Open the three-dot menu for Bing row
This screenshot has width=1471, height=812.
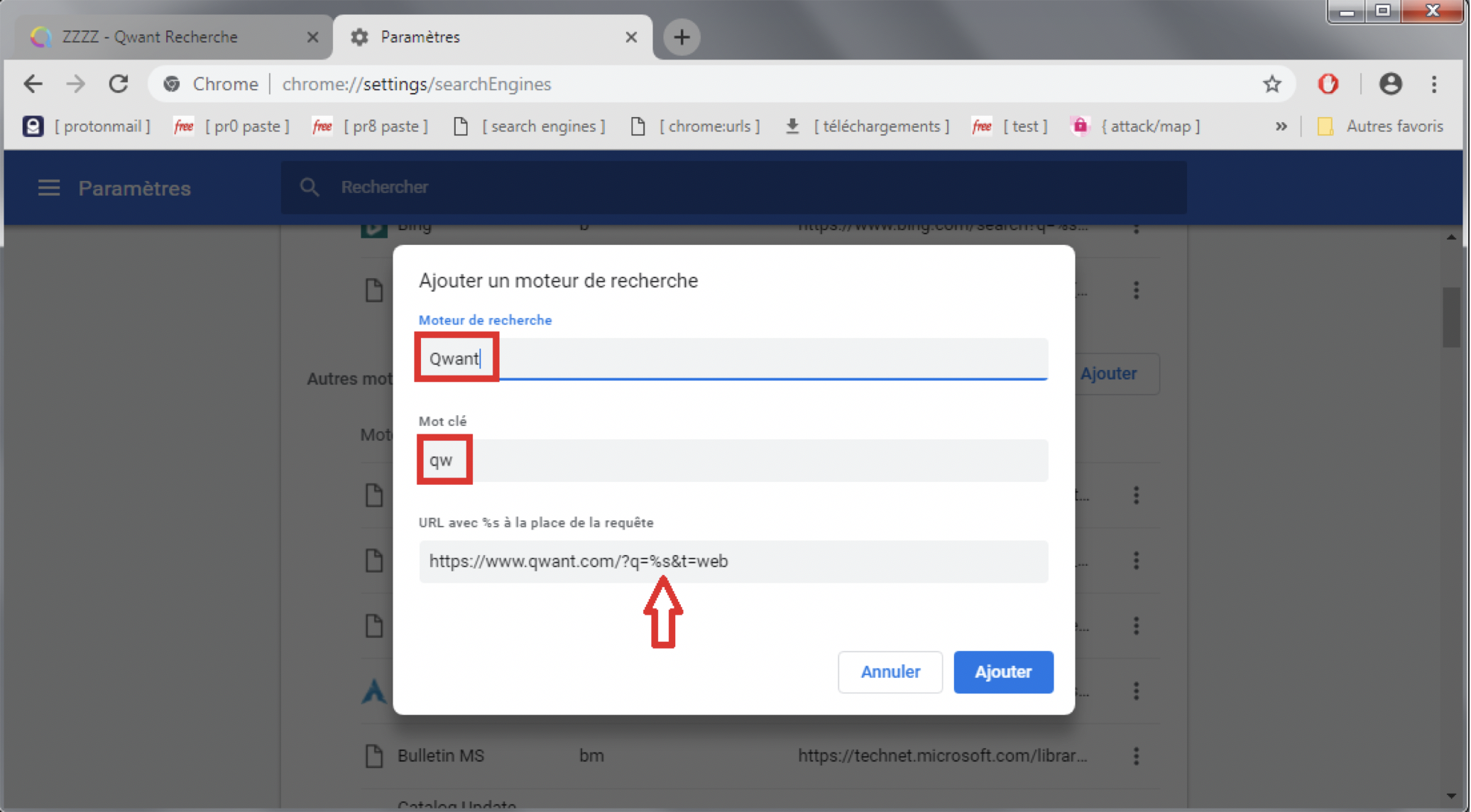[1136, 229]
